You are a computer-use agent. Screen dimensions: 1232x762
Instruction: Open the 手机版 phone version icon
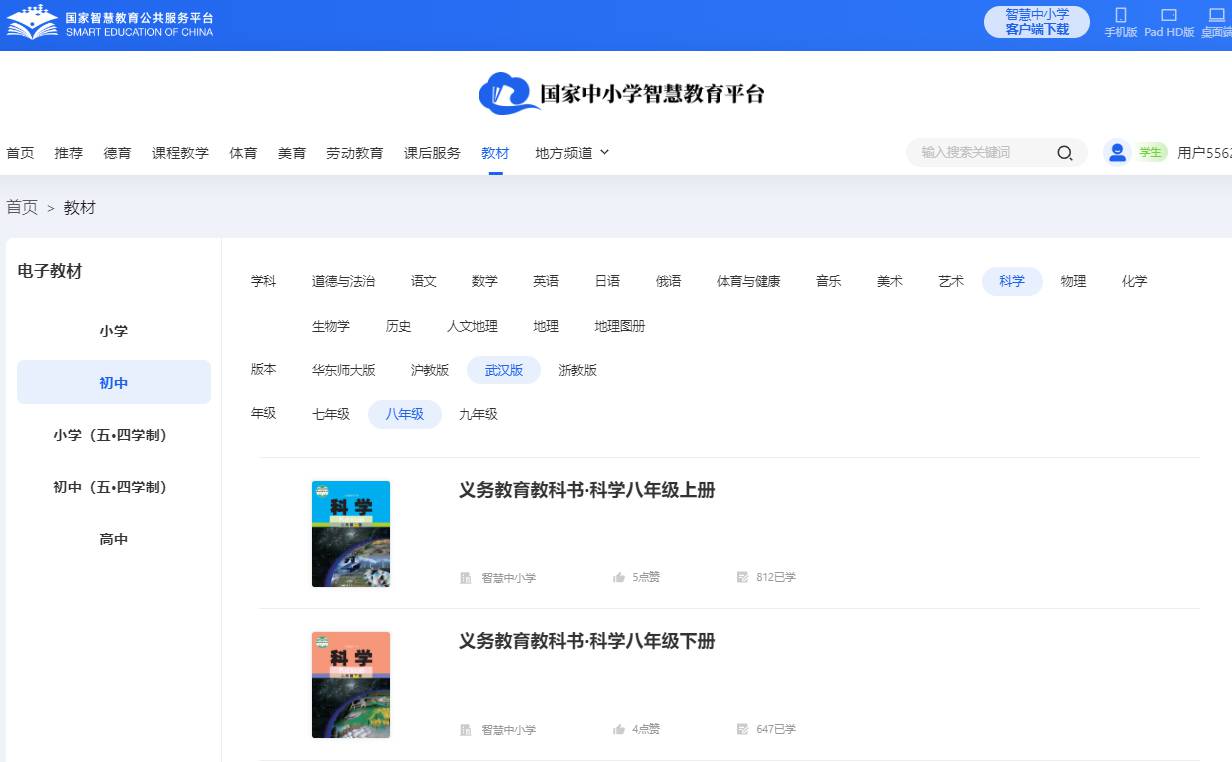1121,15
